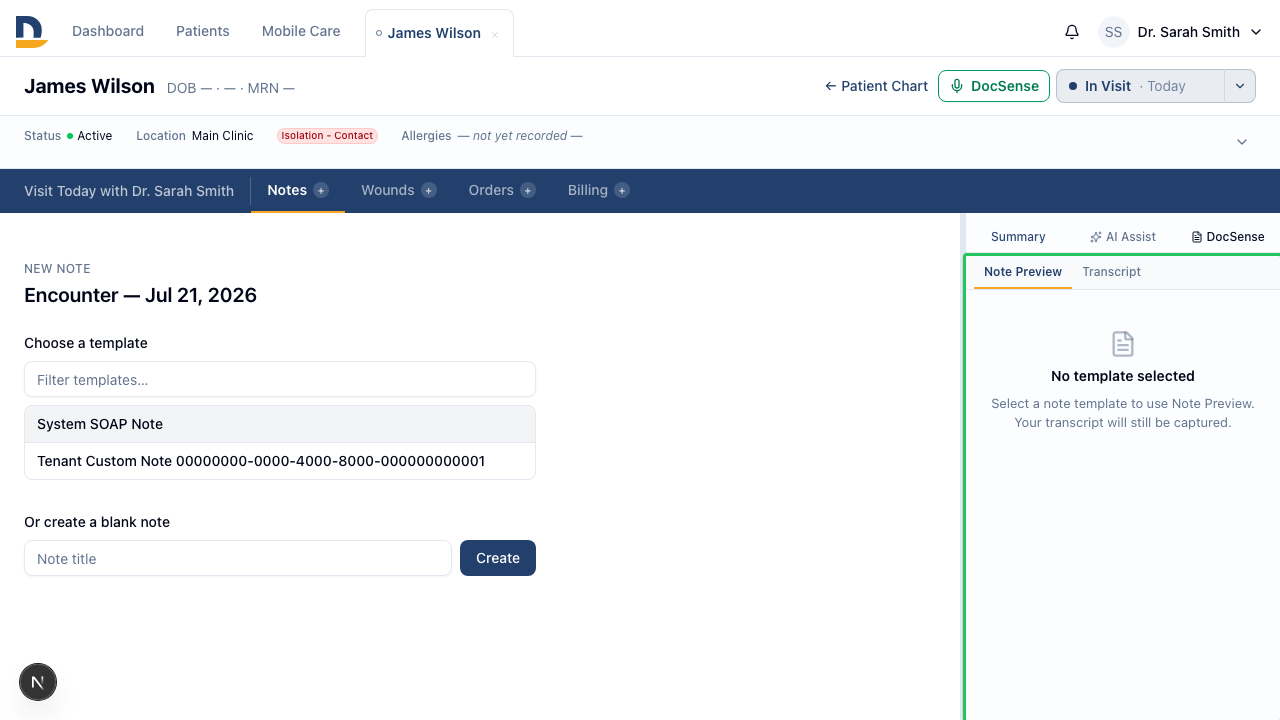Switch to the Orders tab
The height and width of the screenshot is (720, 1280).
point(491,190)
